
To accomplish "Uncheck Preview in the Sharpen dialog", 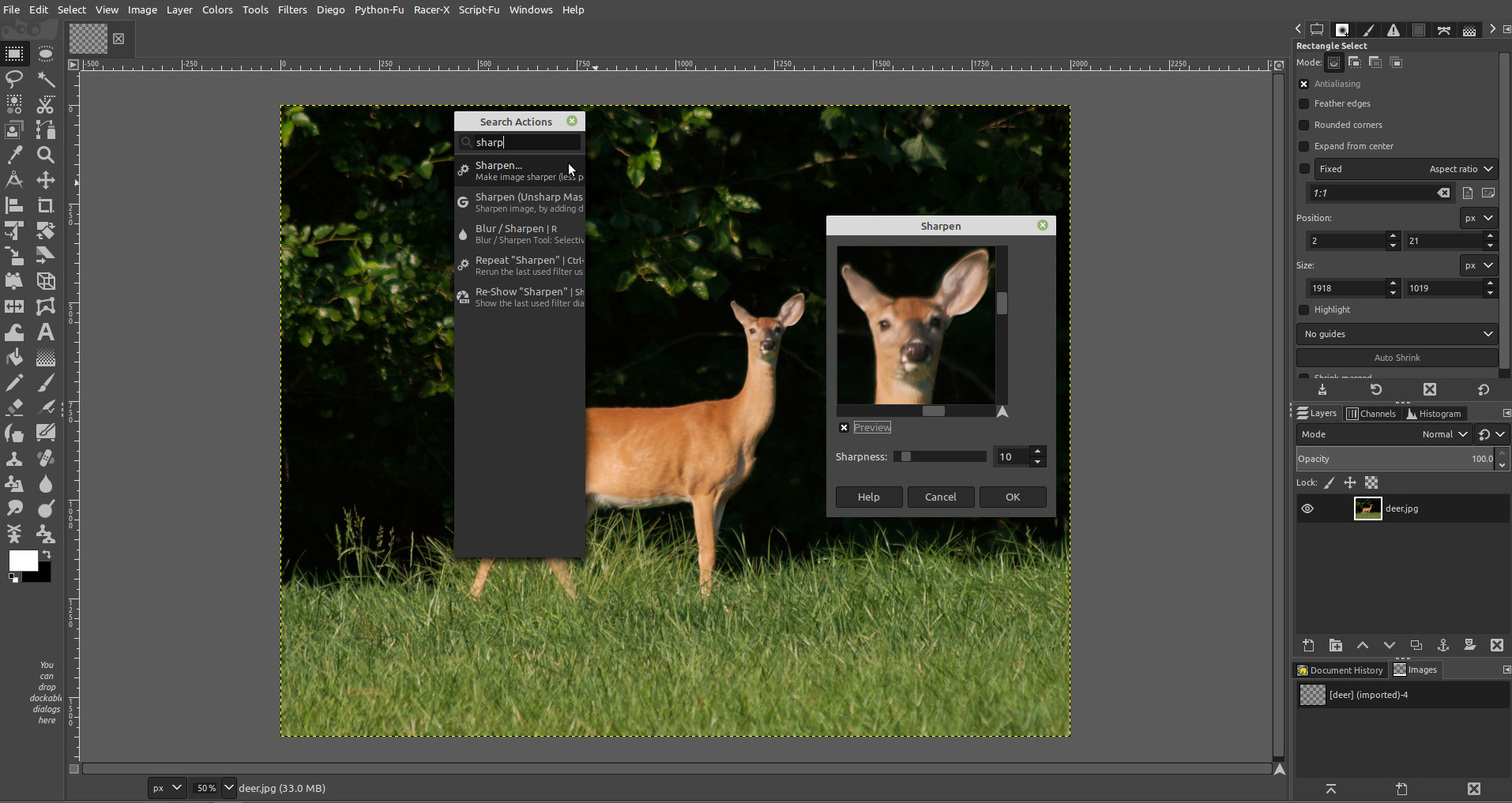I will (x=844, y=427).
